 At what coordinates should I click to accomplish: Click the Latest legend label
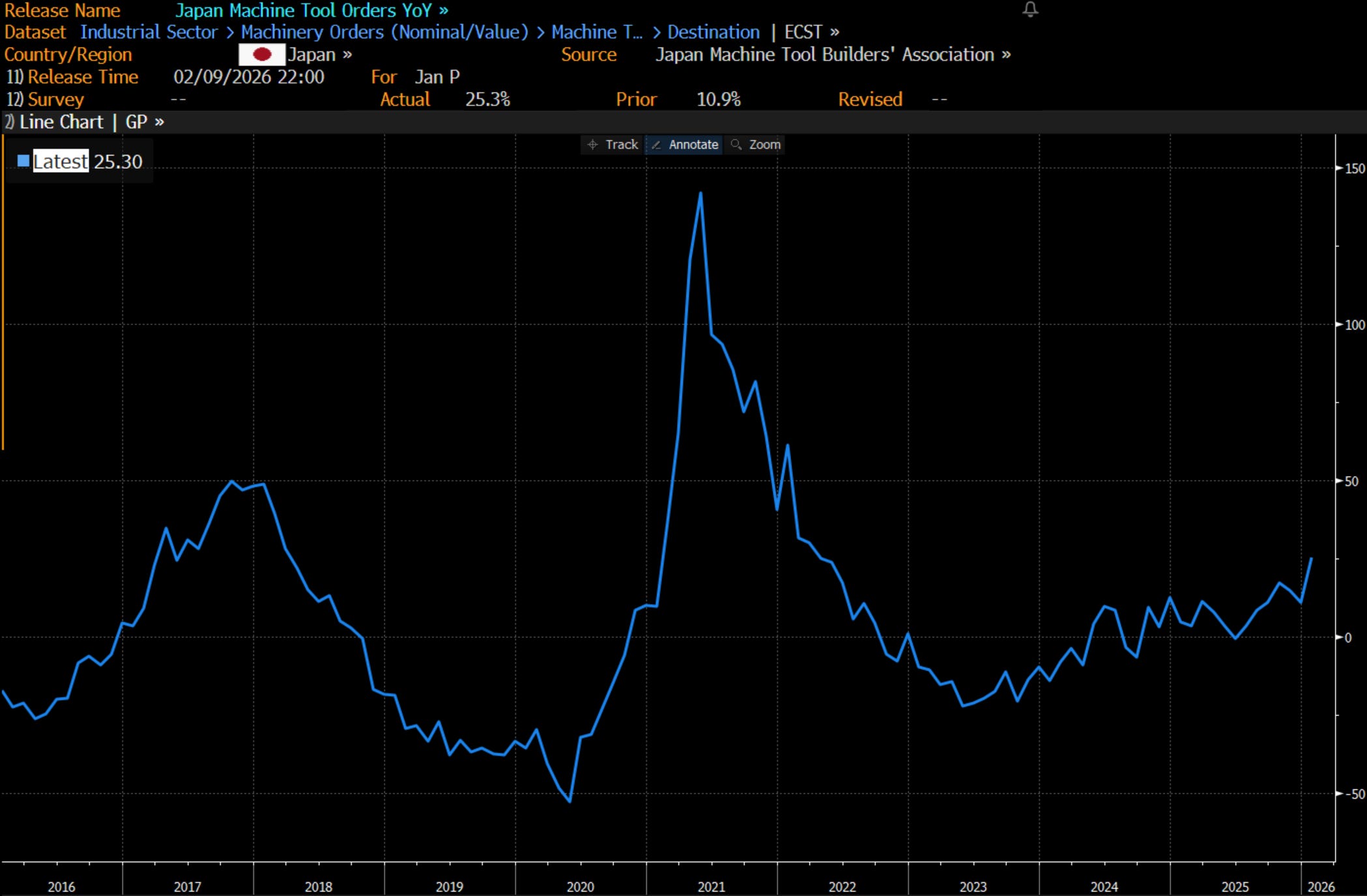(61, 161)
